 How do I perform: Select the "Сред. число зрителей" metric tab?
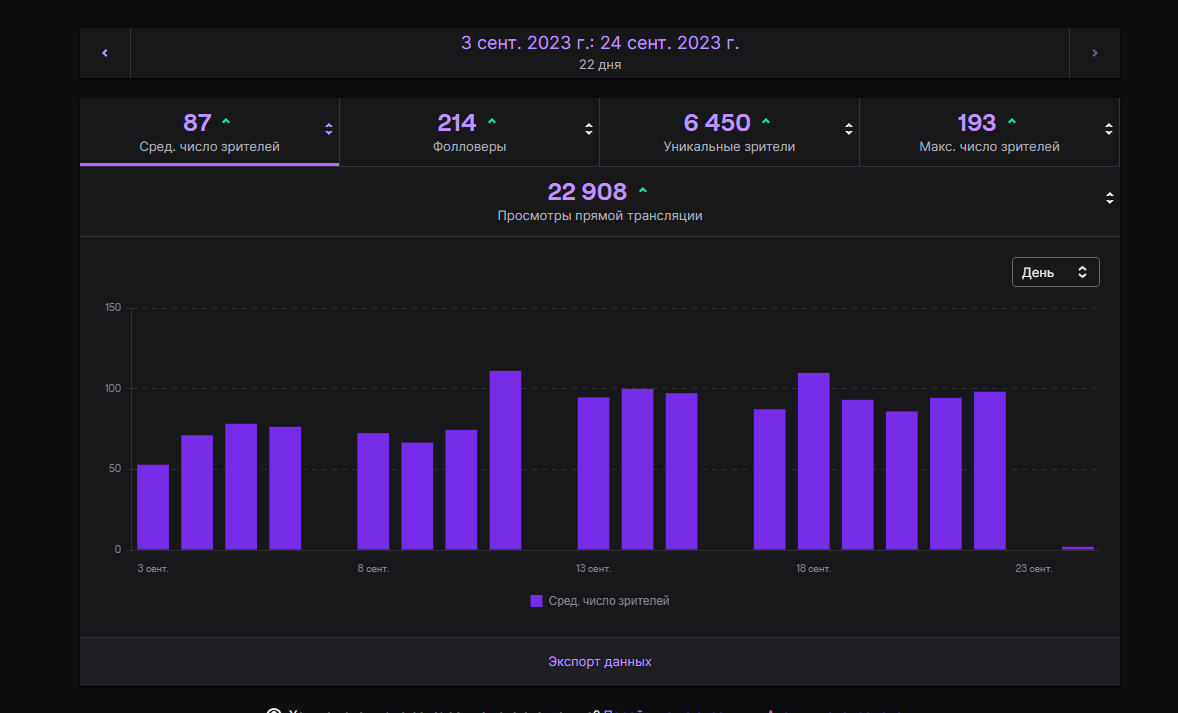[209, 132]
